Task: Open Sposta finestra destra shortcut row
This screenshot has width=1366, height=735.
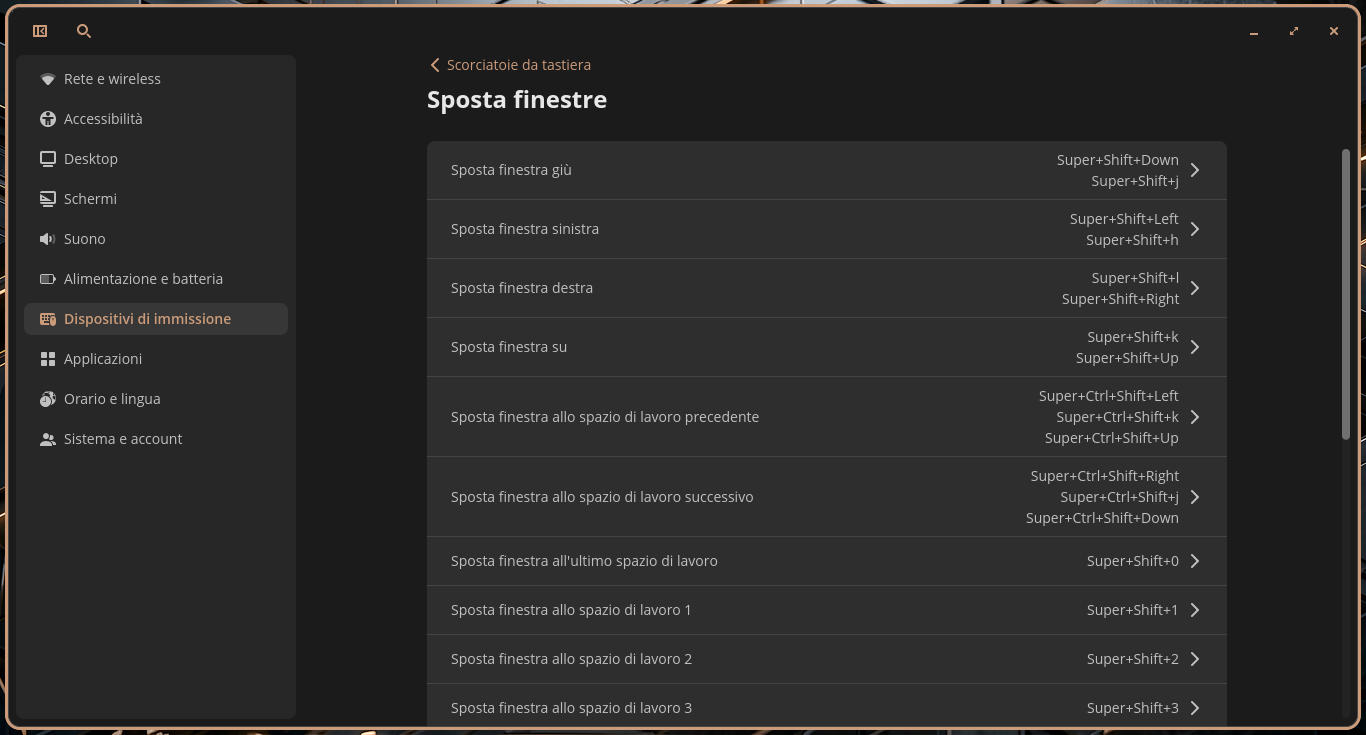Action: pyautogui.click(x=827, y=288)
